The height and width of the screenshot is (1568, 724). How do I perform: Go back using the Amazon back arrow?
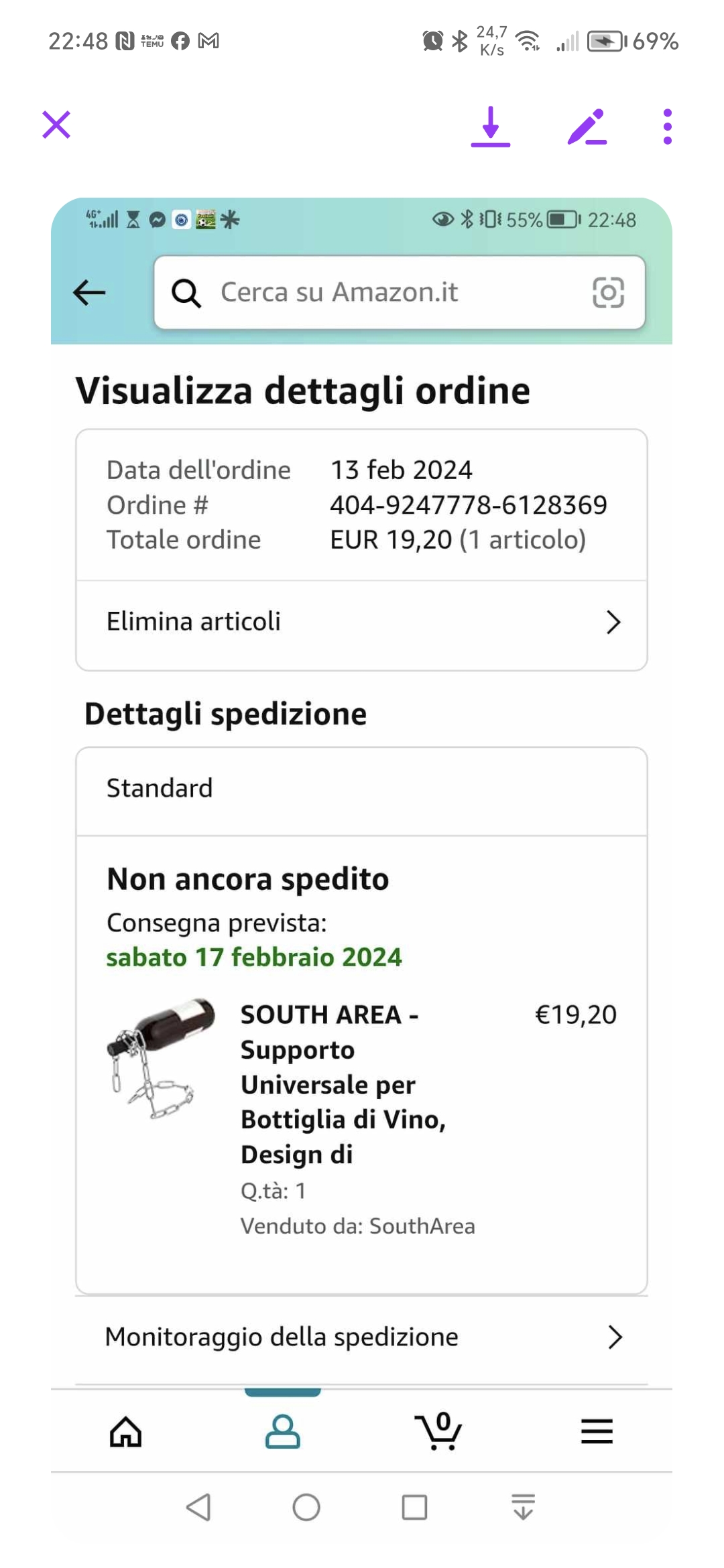click(89, 292)
